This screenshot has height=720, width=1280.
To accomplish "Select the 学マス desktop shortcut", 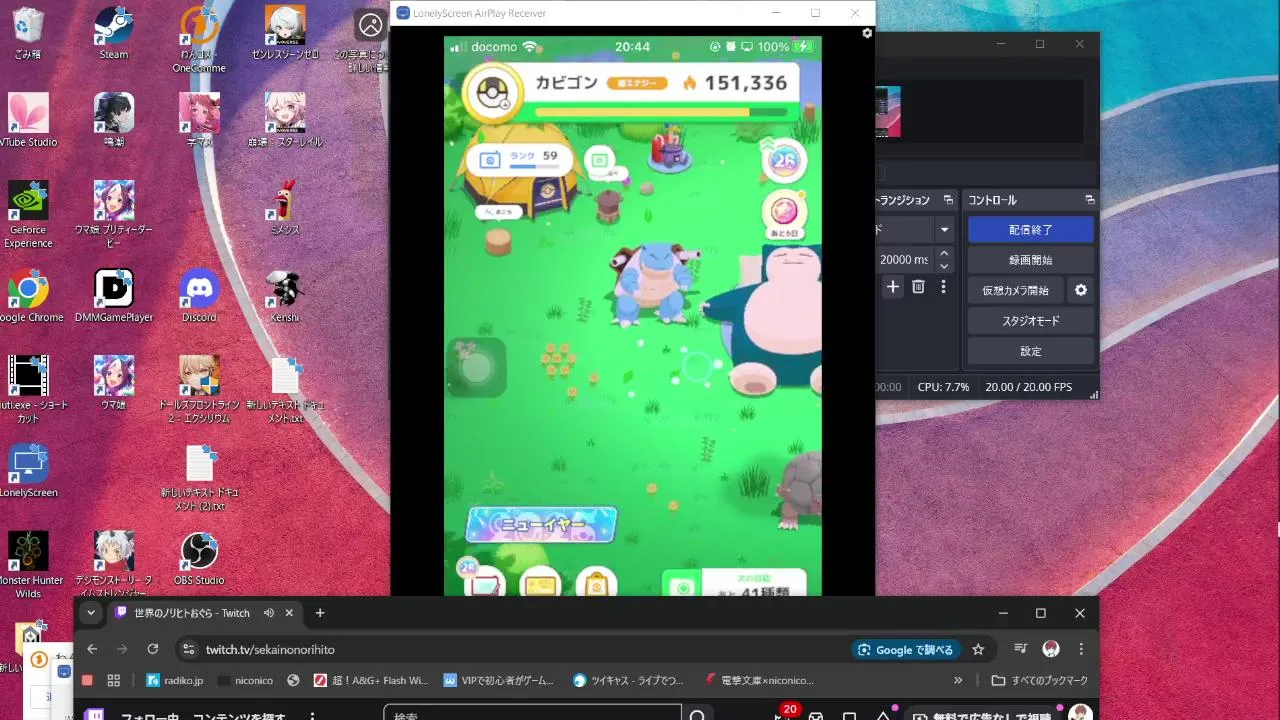I will [199, 120].
